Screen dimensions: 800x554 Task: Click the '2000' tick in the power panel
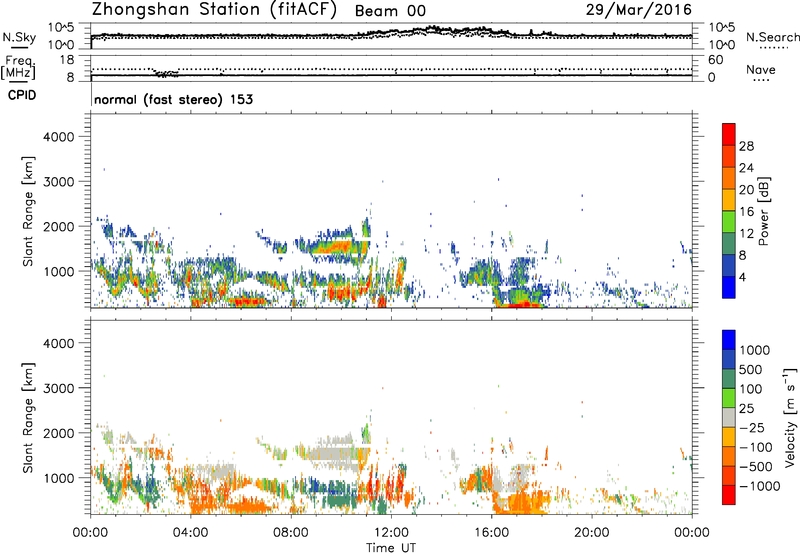(x=59, y=226)
